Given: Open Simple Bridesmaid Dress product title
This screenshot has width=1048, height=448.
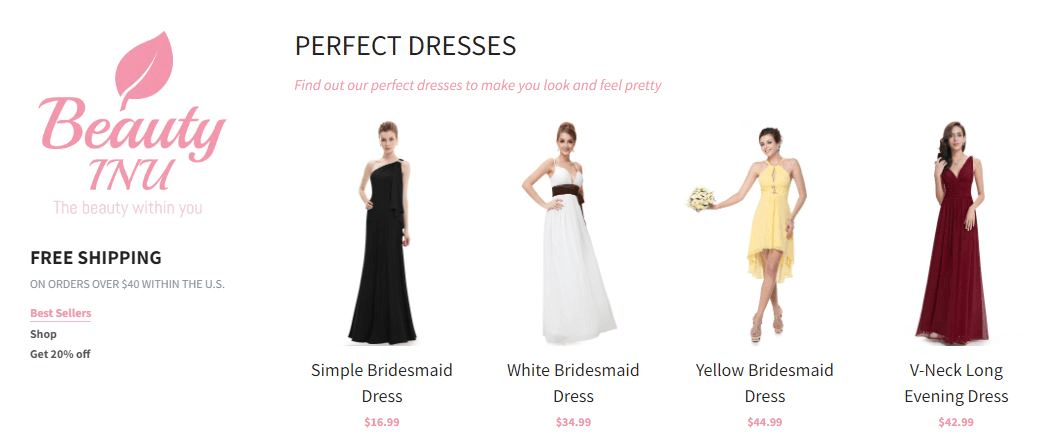Looking at the screenshot, I should coord(382,383).
